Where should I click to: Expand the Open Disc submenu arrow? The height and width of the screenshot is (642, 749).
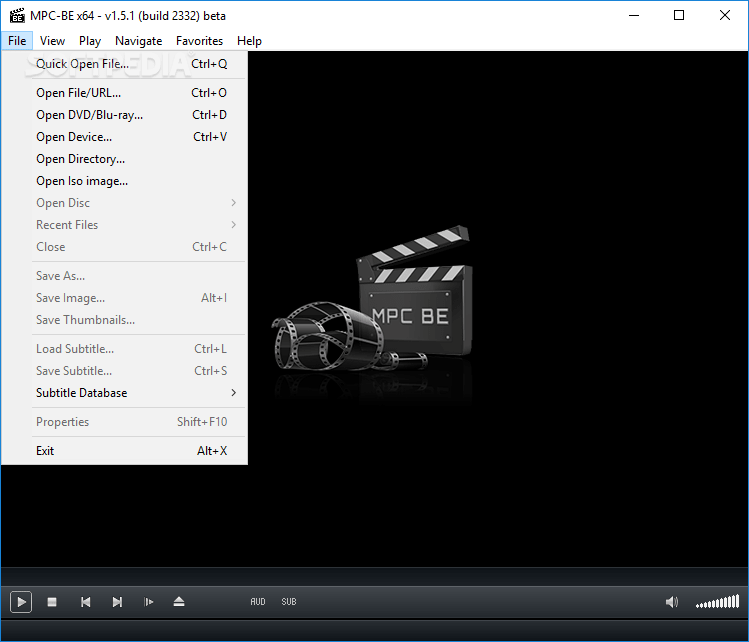234,203
